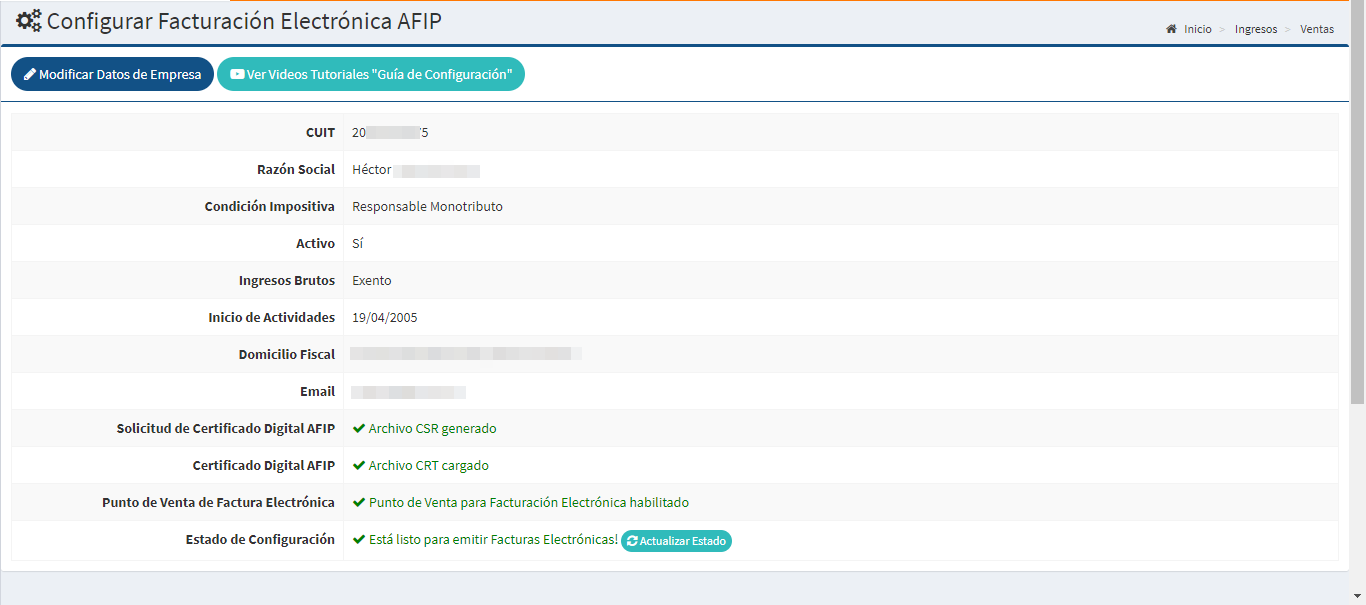Click checkmark beside Punto de Venta habilitado
This screenshot has height=605, width=1366.
(359, 502)
